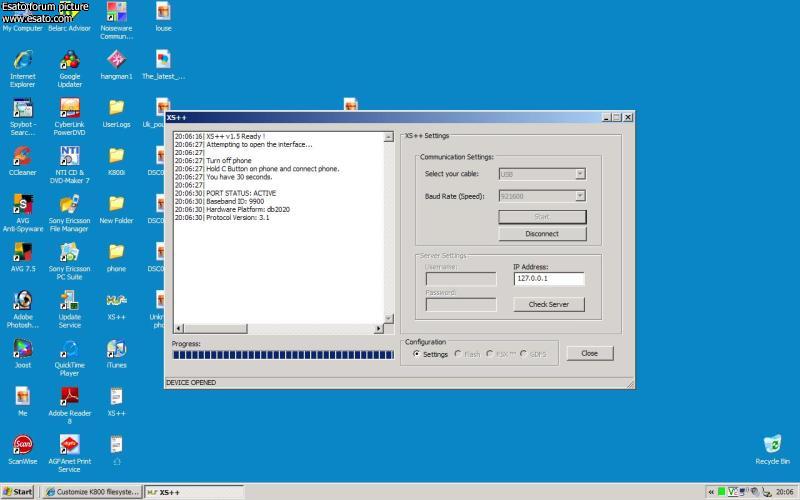
Task: Select the New Folder desktop icon
Action: click(x=116, y=209)
